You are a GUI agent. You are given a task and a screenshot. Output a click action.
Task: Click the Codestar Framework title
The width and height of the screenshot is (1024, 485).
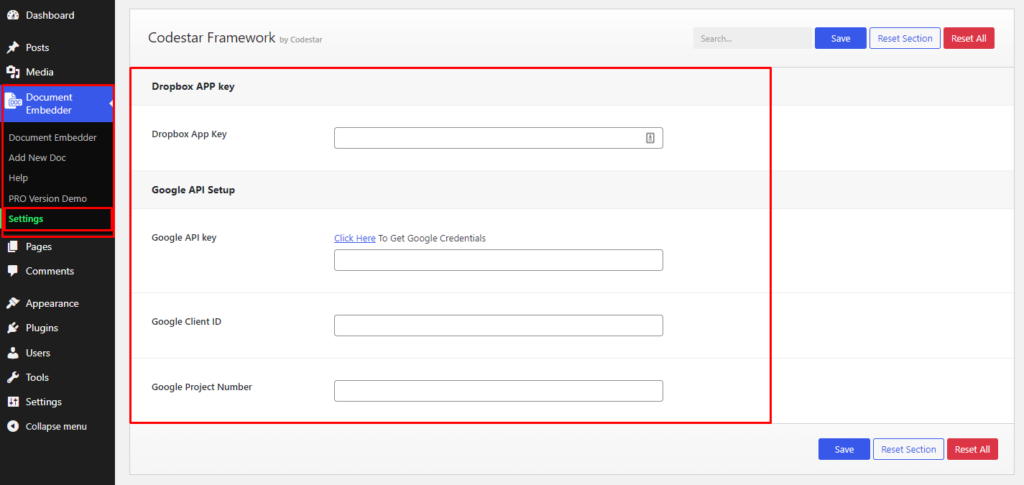tap(212, 38)
